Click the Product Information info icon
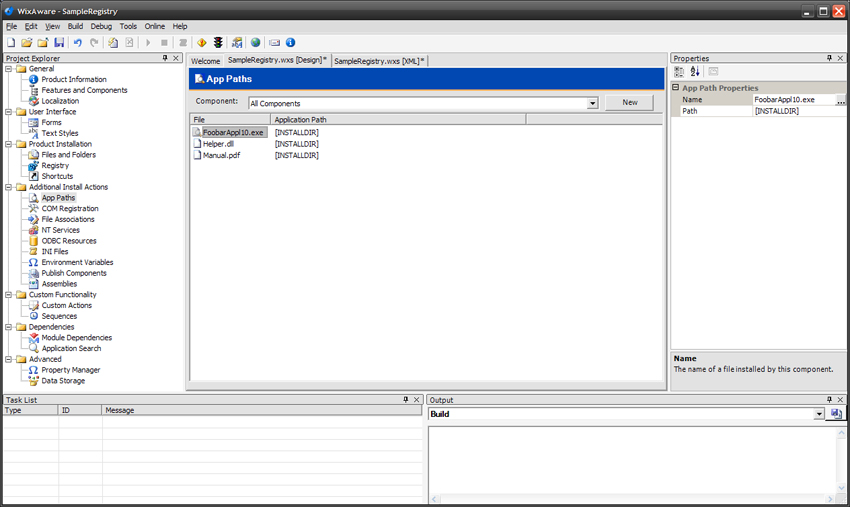Viewport: 850px width, 507px height. (x=34, y=79)
